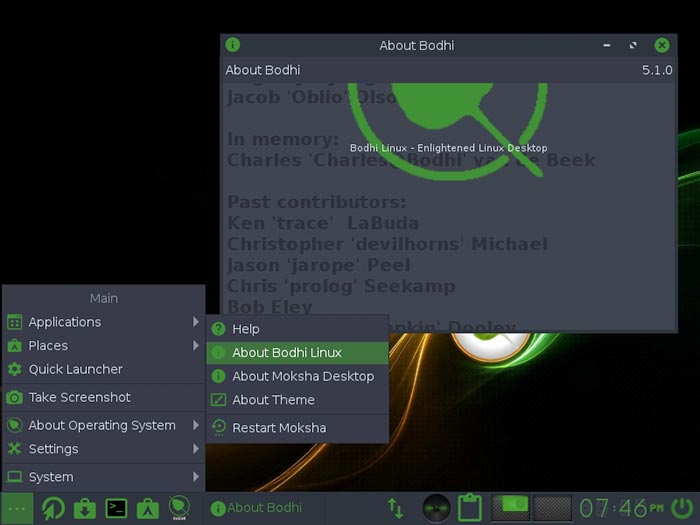Maximize the About Bodhi window
The height and width of the screenshot is (525, 700).
tap(633, 45)
